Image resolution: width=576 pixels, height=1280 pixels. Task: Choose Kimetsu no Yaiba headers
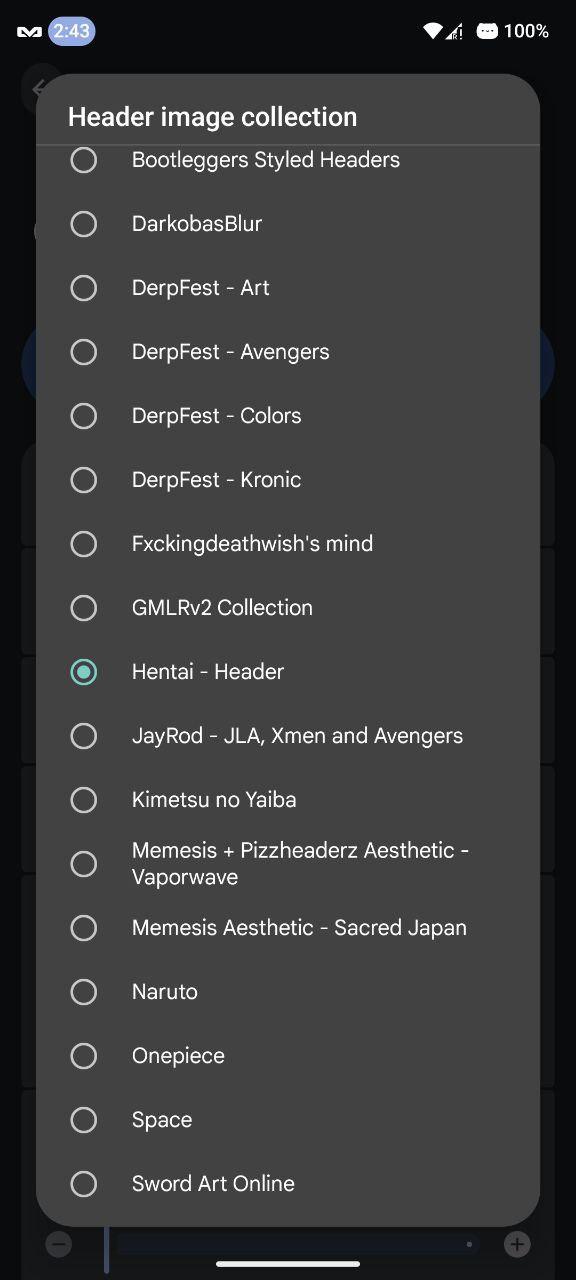click(288, 800)
